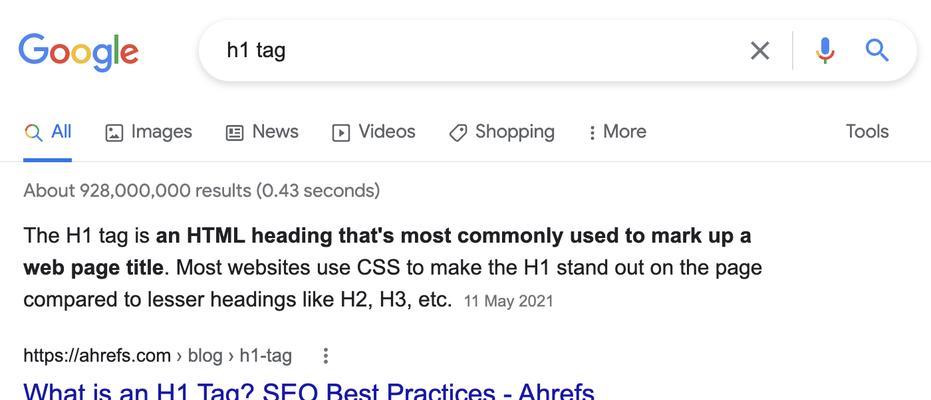
Task: Open the Videos tab
Action: [x=373, y=132]
